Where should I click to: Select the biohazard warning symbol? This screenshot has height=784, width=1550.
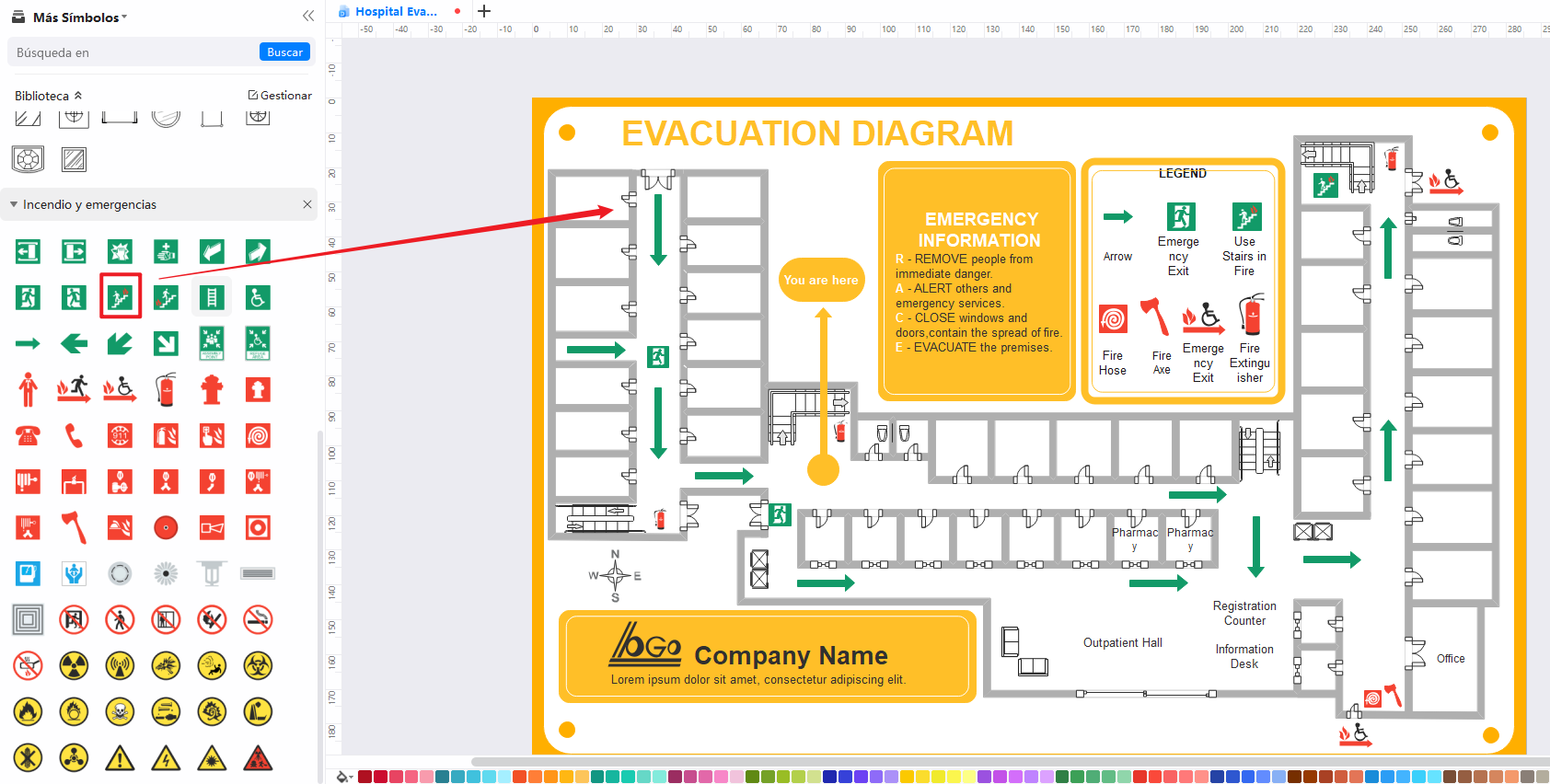tap(258, 665)
